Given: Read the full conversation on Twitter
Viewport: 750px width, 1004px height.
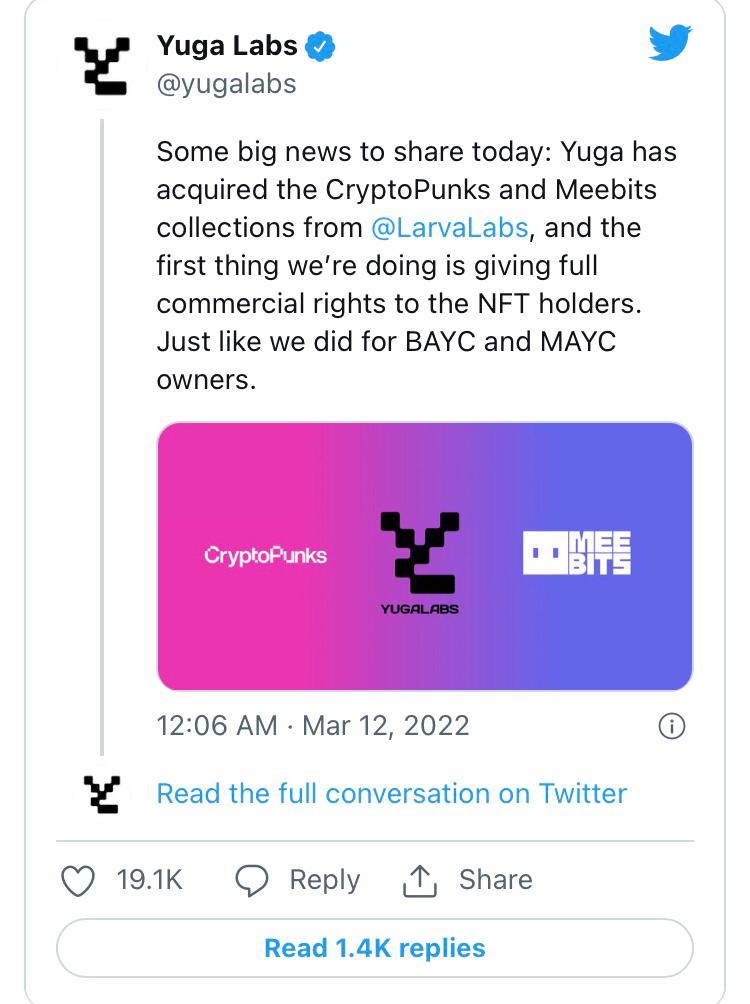Looking at the screenshot, I should [392, 793].
